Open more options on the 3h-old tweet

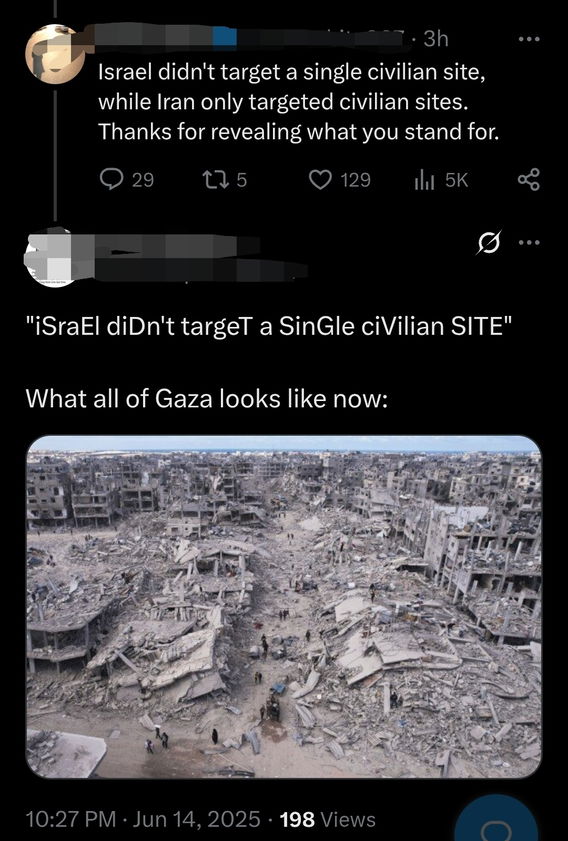click(x=528, y=39)
